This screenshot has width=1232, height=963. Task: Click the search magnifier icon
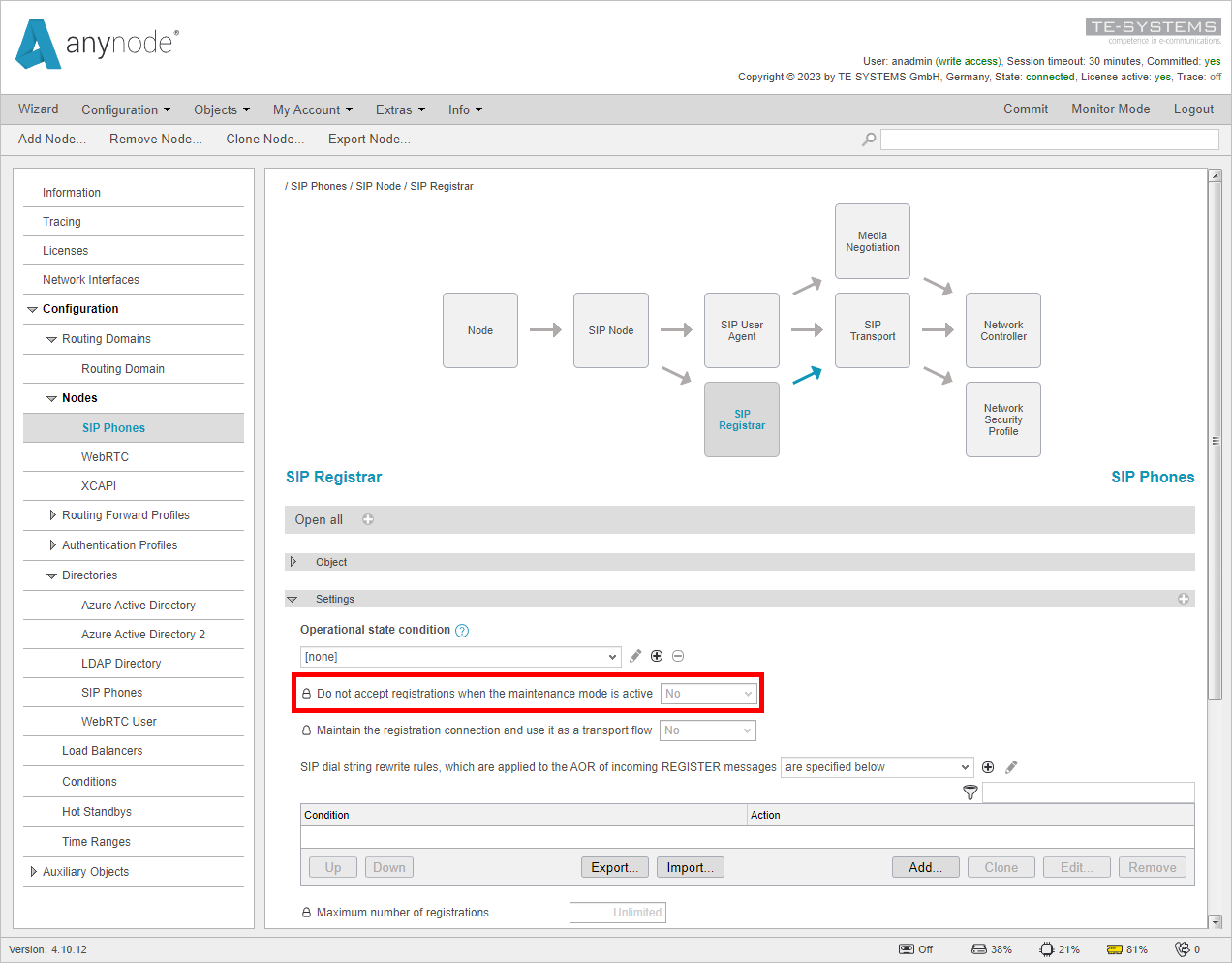coord(869,140)
